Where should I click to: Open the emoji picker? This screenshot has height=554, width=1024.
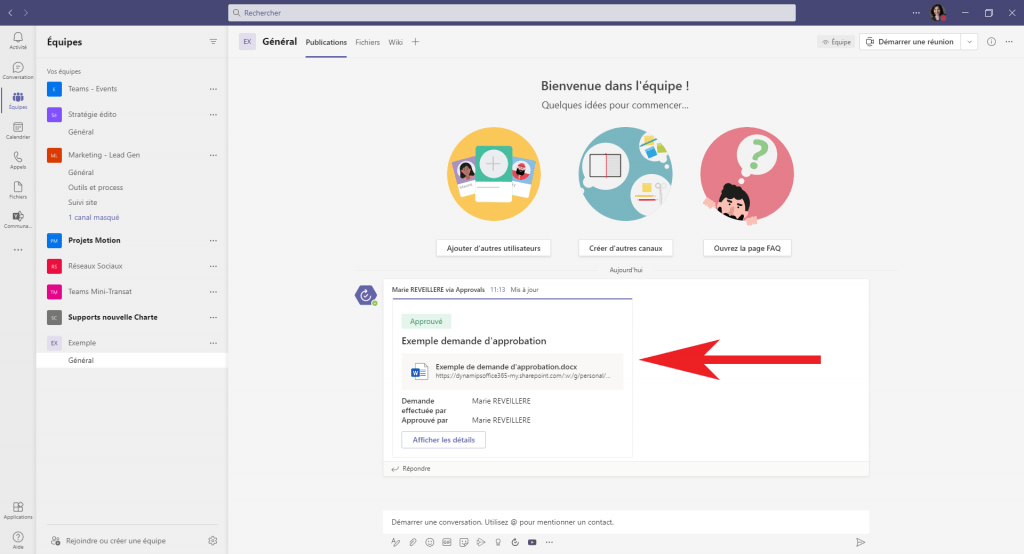[x=430, y=542]
